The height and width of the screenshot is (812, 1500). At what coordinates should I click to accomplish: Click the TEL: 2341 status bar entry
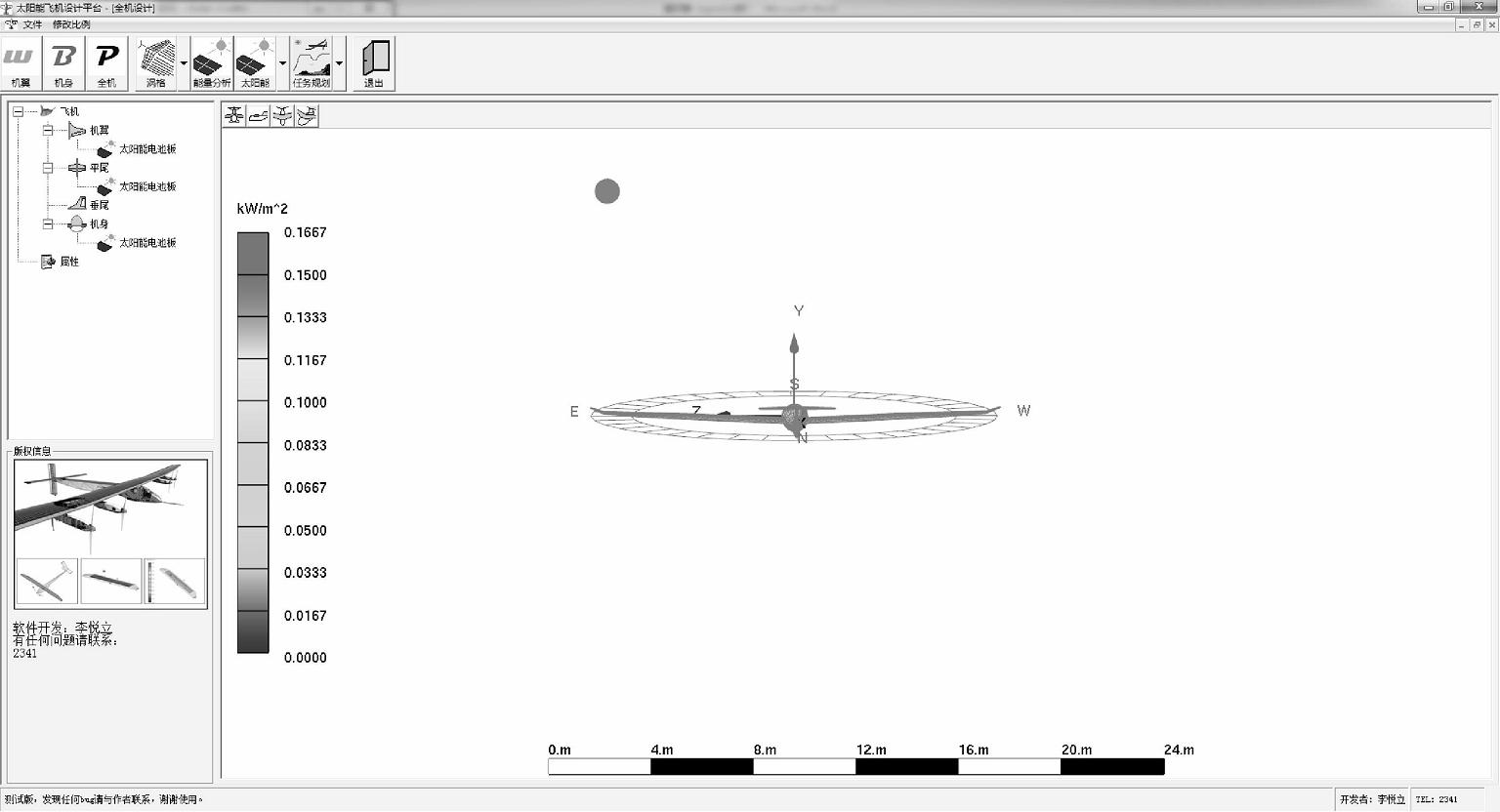point(1437,799)
